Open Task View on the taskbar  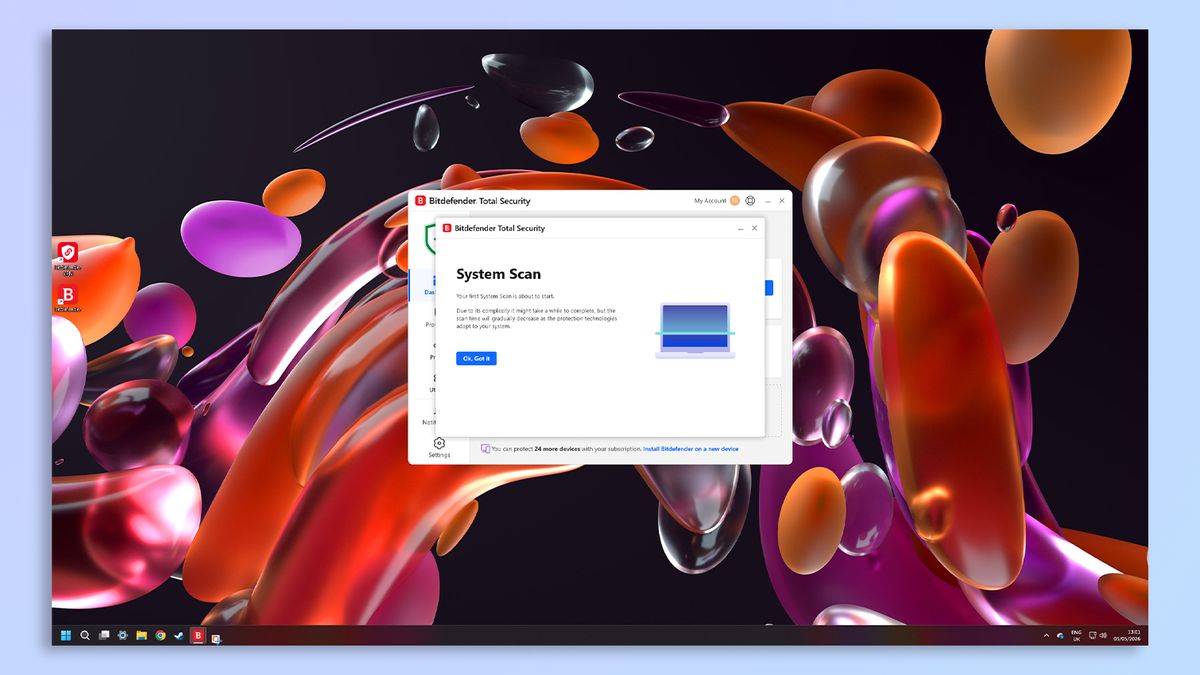coord(104,635)
